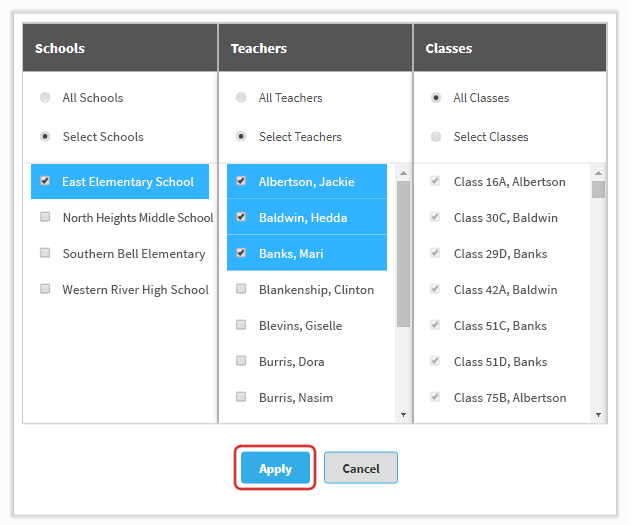Check Blankenship, Clinton teacher
Screen dimensions: 633x525
(x=241, y=289)
